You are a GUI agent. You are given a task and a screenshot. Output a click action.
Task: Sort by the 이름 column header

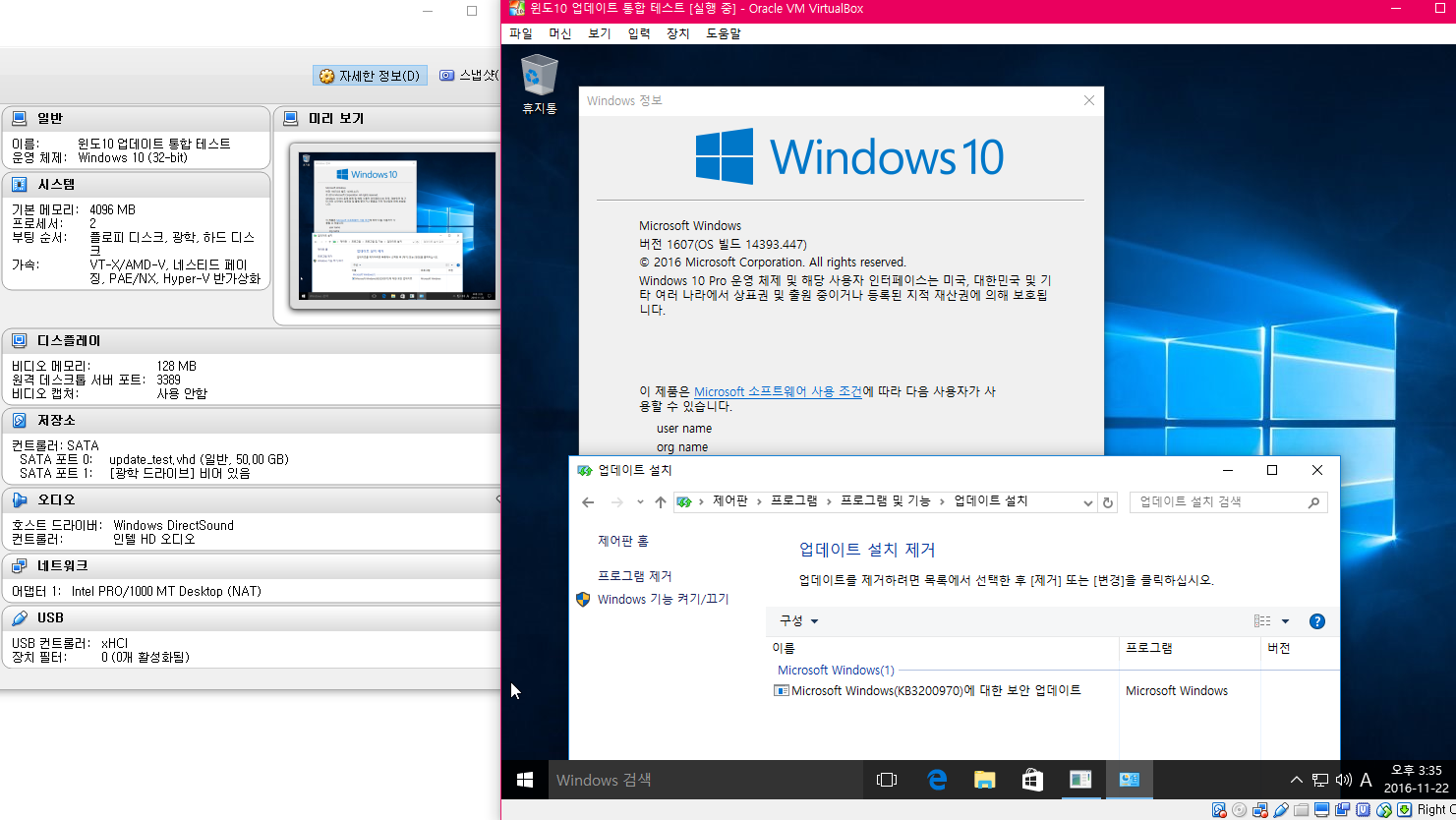(x=943, y=649)
